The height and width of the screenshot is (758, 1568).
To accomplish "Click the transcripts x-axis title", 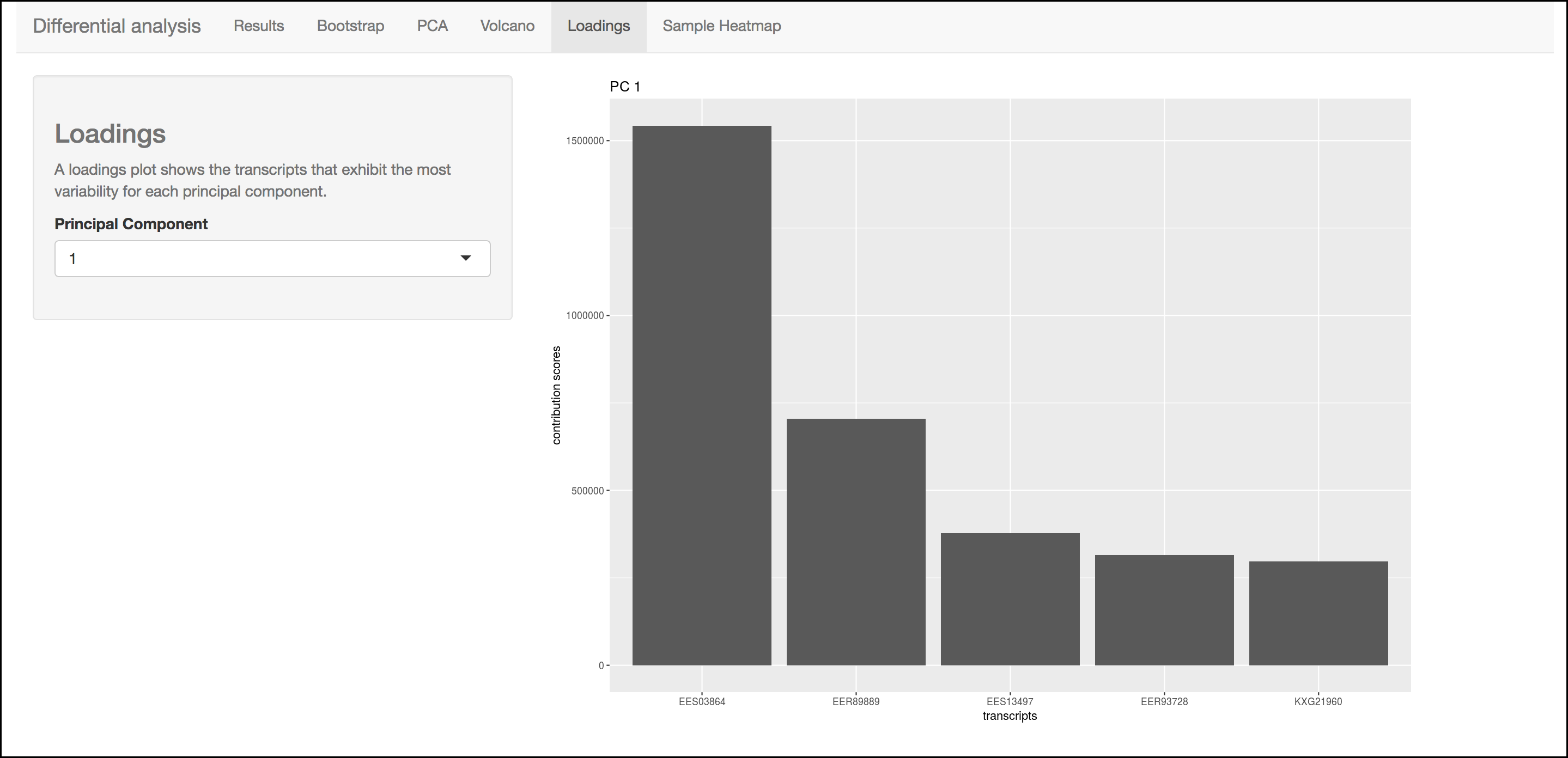I will [x=1010, y=716].
